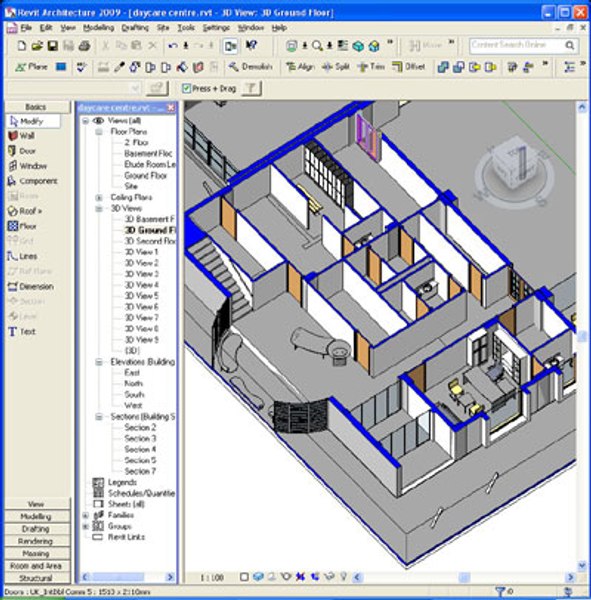Image resolution: width=591 pixels, height=600 pixels.
Task: Collapse the Floor Plans node
Action: 99,132
